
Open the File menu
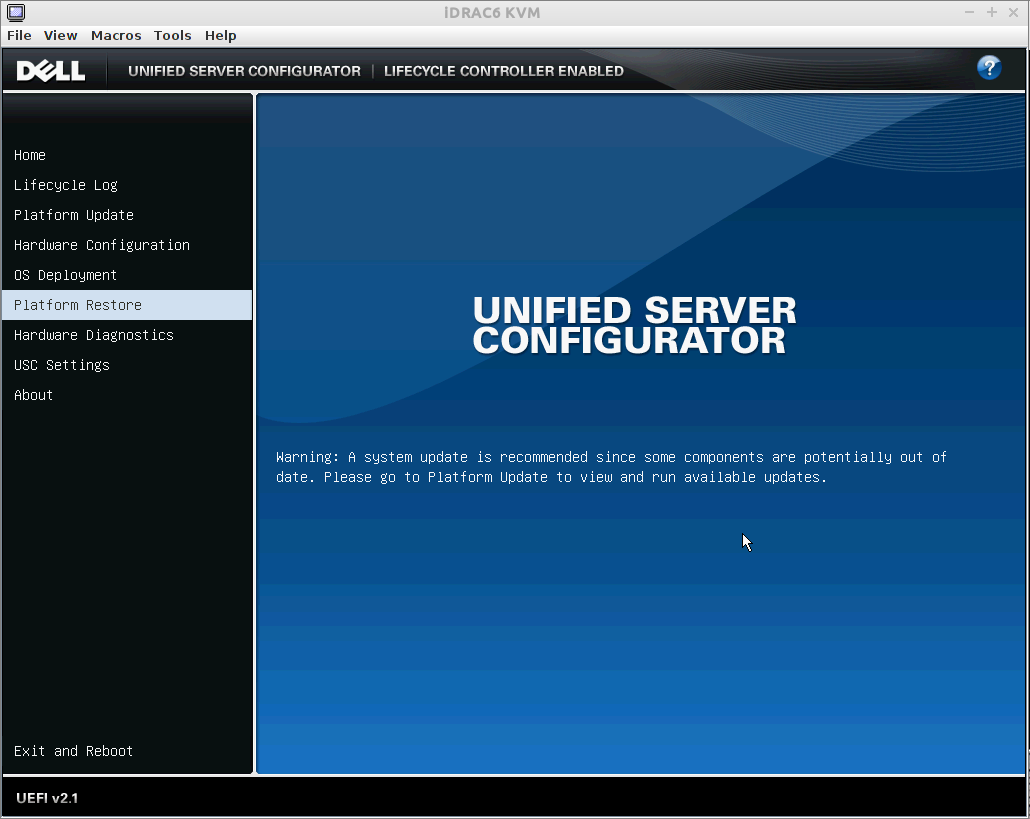[x=19, y=35]
